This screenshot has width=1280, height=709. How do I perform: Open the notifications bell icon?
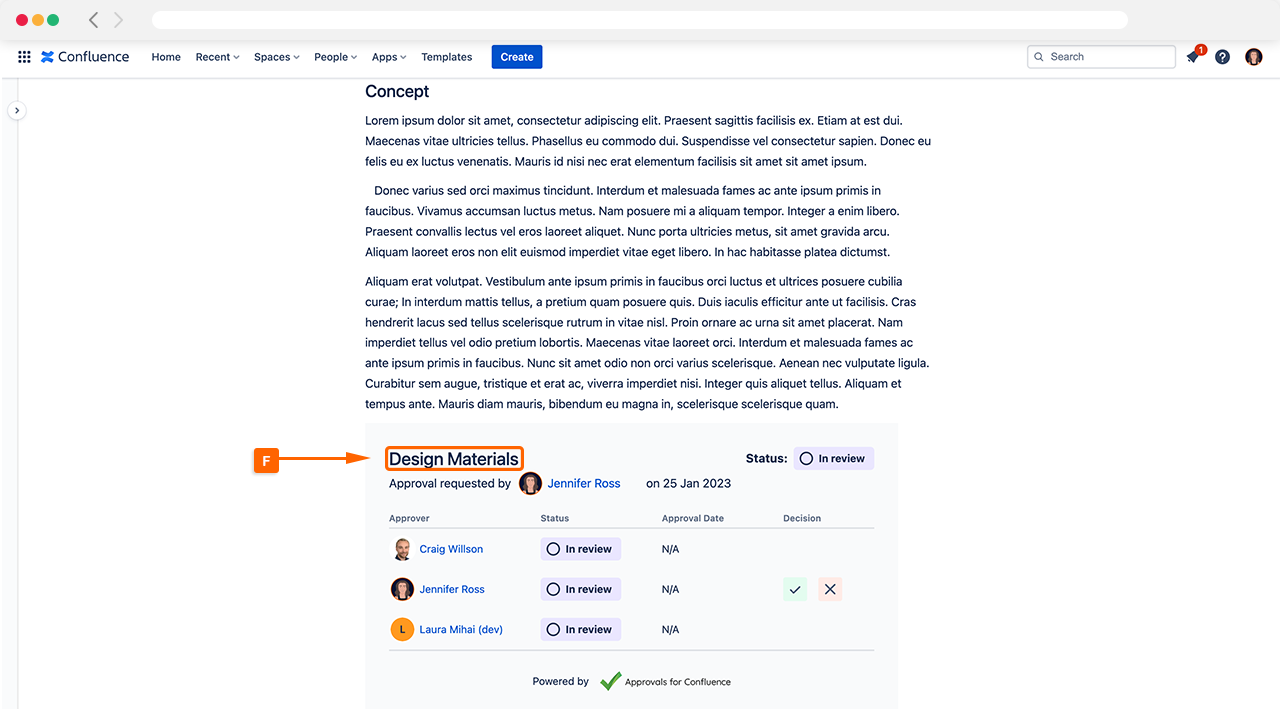1193,57
